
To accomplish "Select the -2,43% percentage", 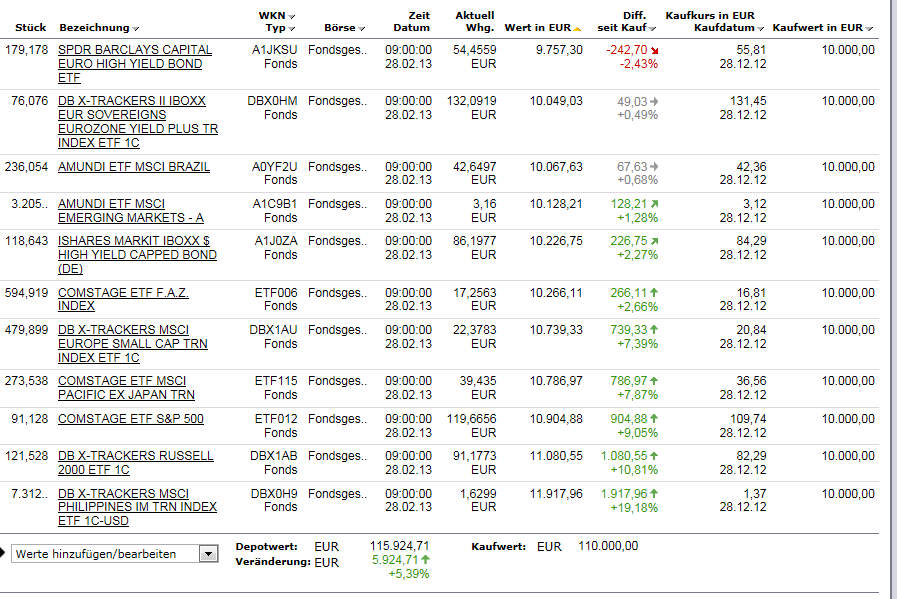I will 638,64.
